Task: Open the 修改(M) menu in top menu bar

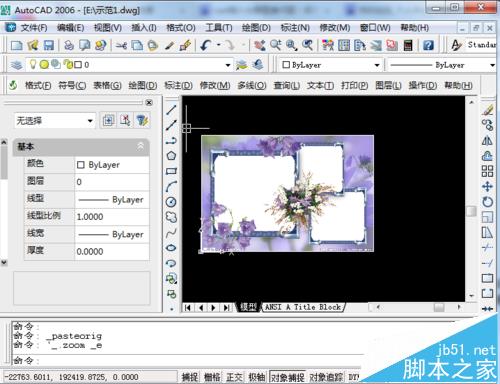Action: click(335, 28)
